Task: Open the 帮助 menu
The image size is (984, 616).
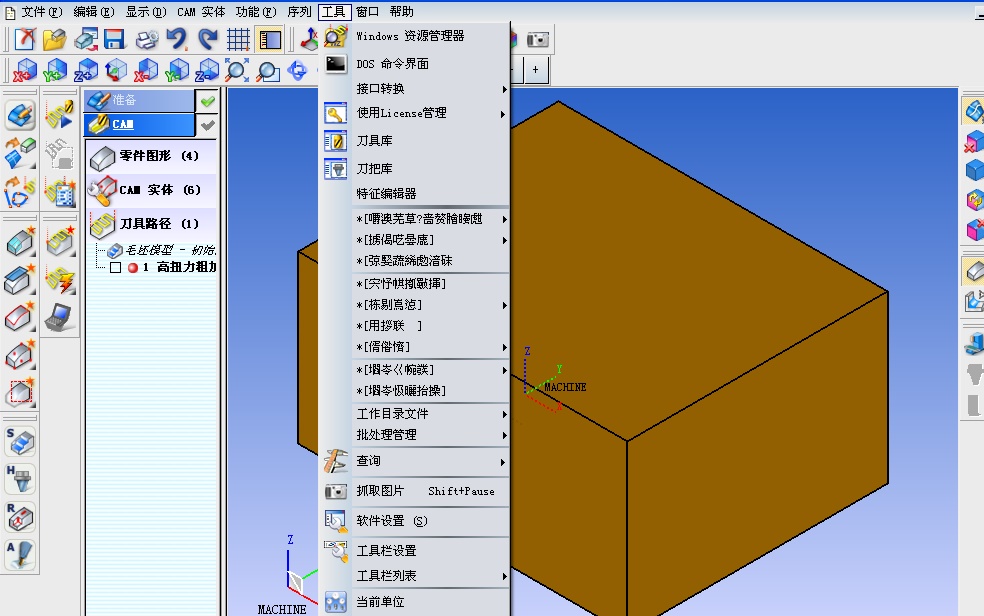Action: pyautogui.click(x=402, y=11)
